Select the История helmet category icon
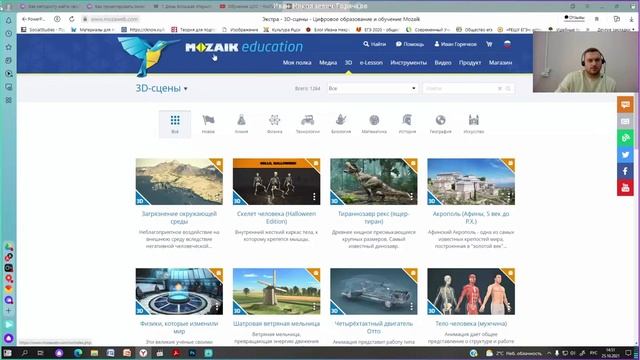Image resolution: width=640 pixels, height=360 pixels. pyautogui.click(x=407, y=124)
